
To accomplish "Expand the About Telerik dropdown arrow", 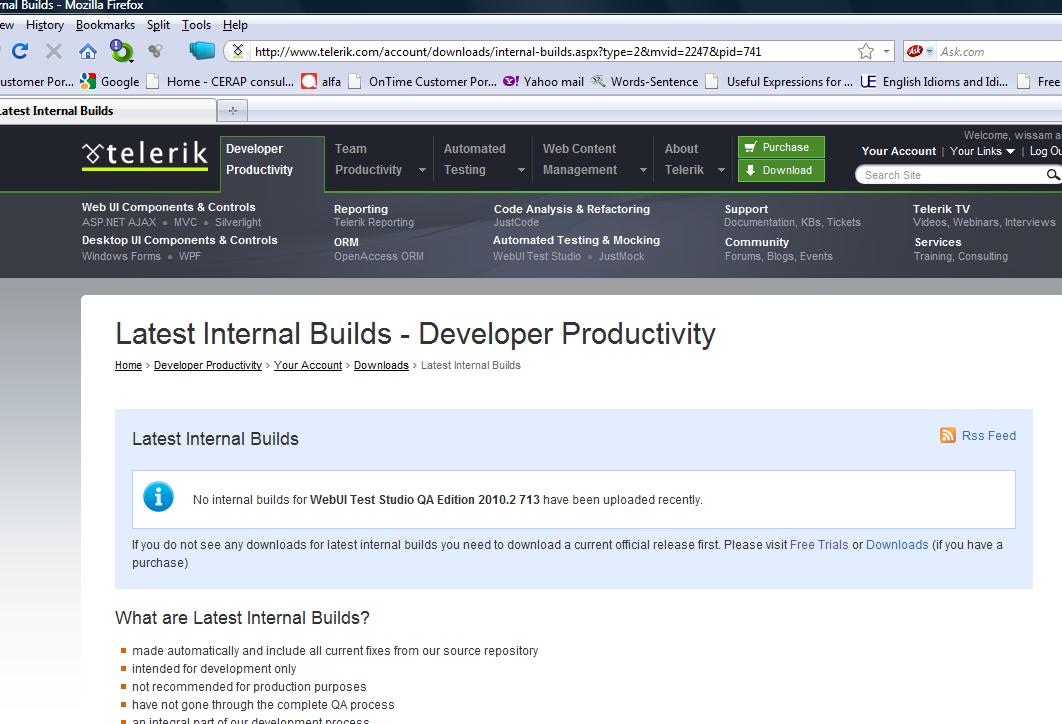I will 721,170.
